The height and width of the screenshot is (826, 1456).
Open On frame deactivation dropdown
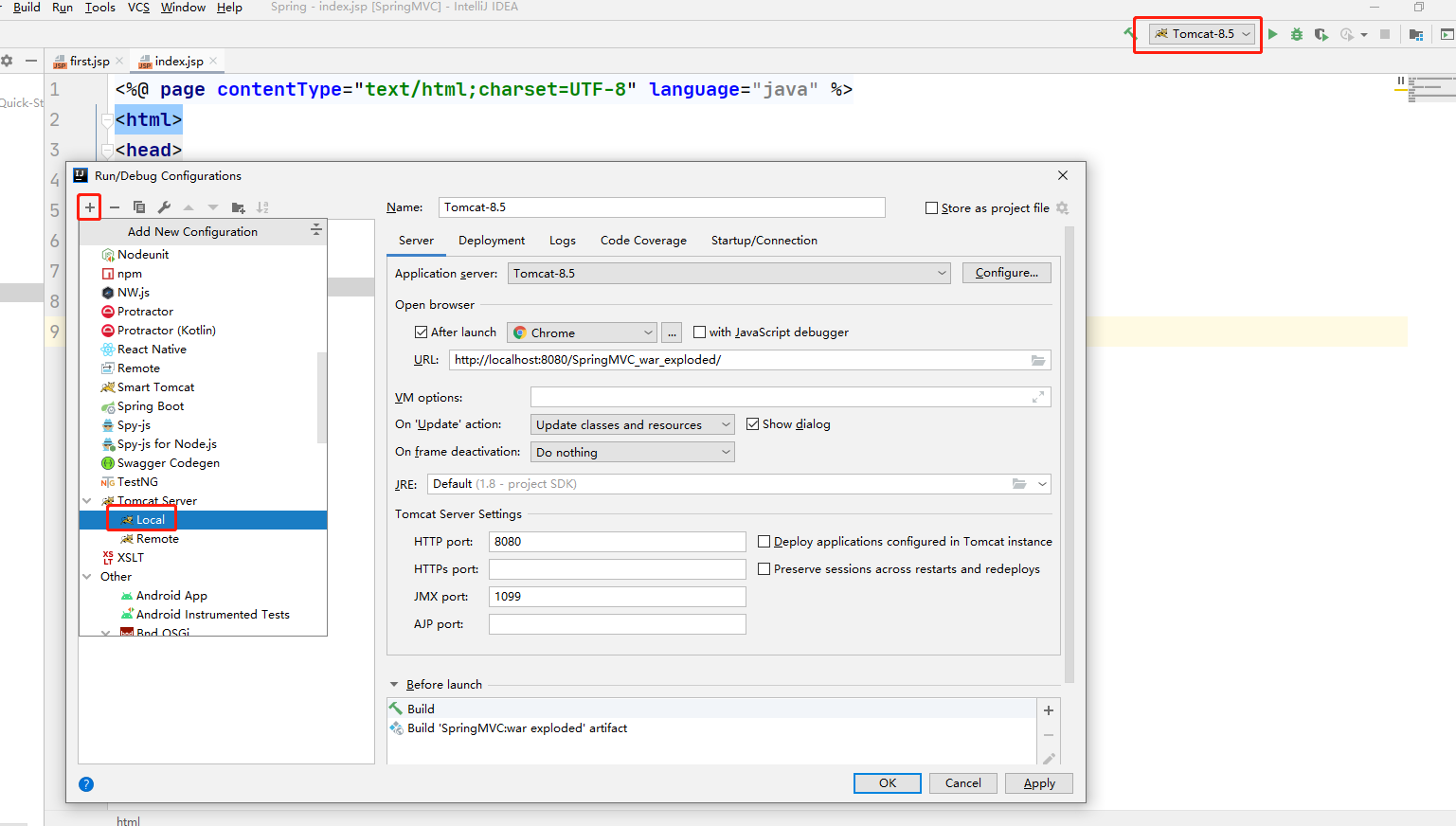tap(632, 452)
